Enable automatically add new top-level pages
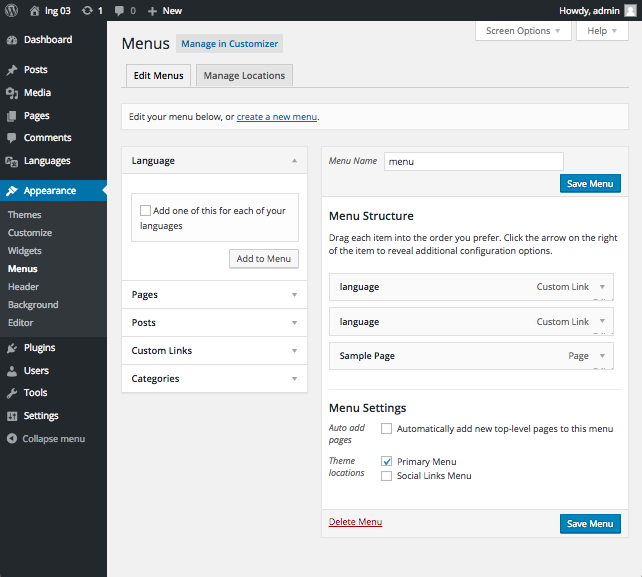Viewport: 642px width, 577px height. point(387,429)
